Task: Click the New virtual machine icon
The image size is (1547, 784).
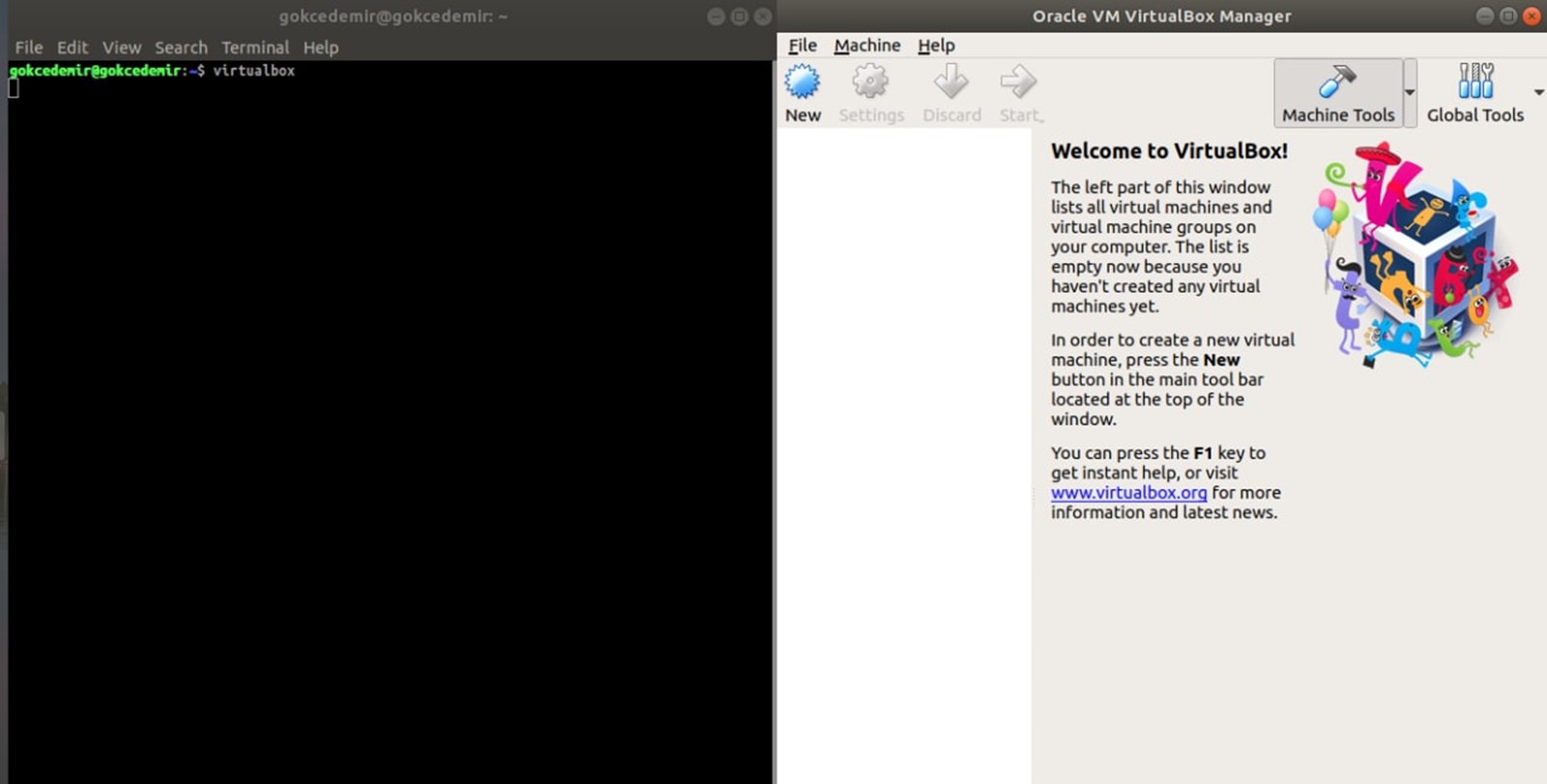Action: tap(802, 82)
